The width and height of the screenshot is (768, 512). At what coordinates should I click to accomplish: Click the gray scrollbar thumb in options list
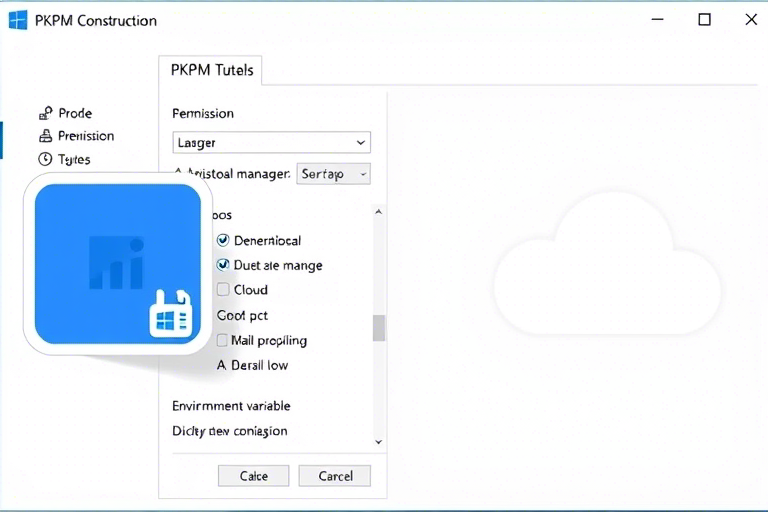tap(379, 328)
